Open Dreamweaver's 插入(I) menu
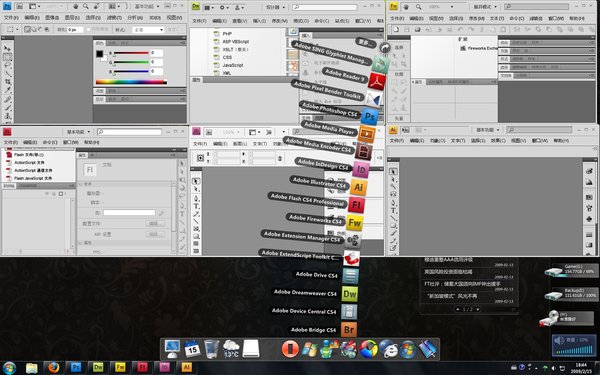 pos(259,21)
